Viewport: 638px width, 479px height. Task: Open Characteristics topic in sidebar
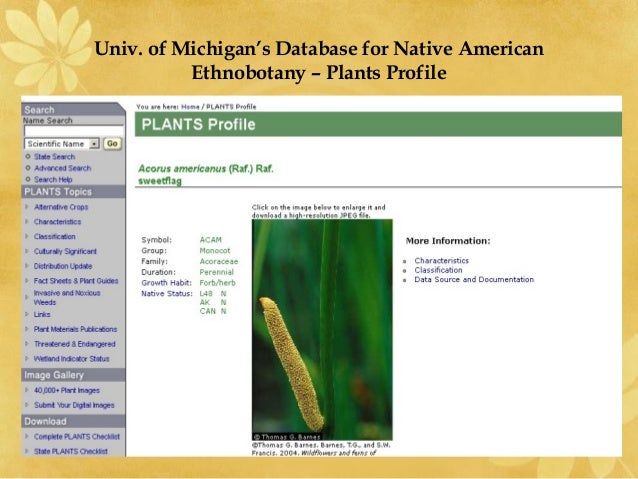click(57, 222)
